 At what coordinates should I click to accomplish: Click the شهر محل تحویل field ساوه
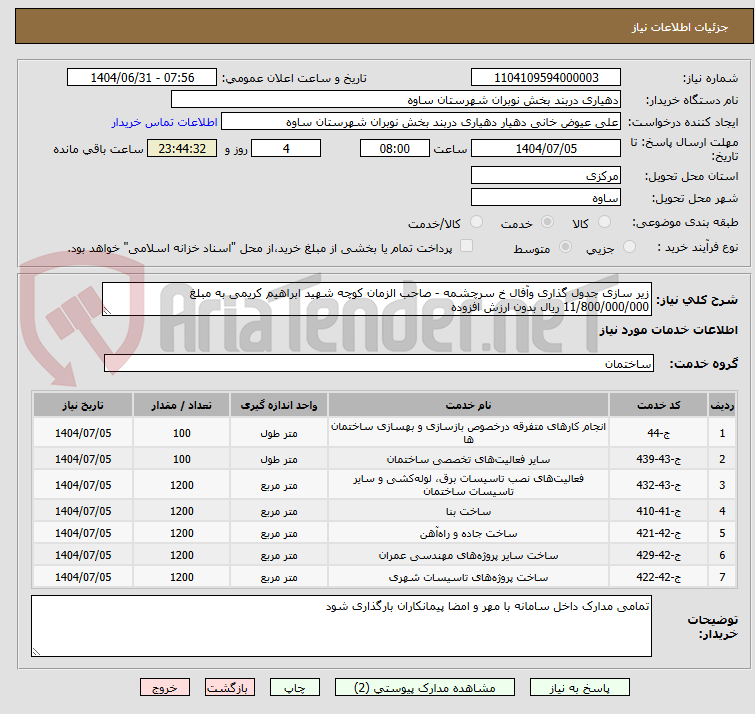[x=546, y=197]
